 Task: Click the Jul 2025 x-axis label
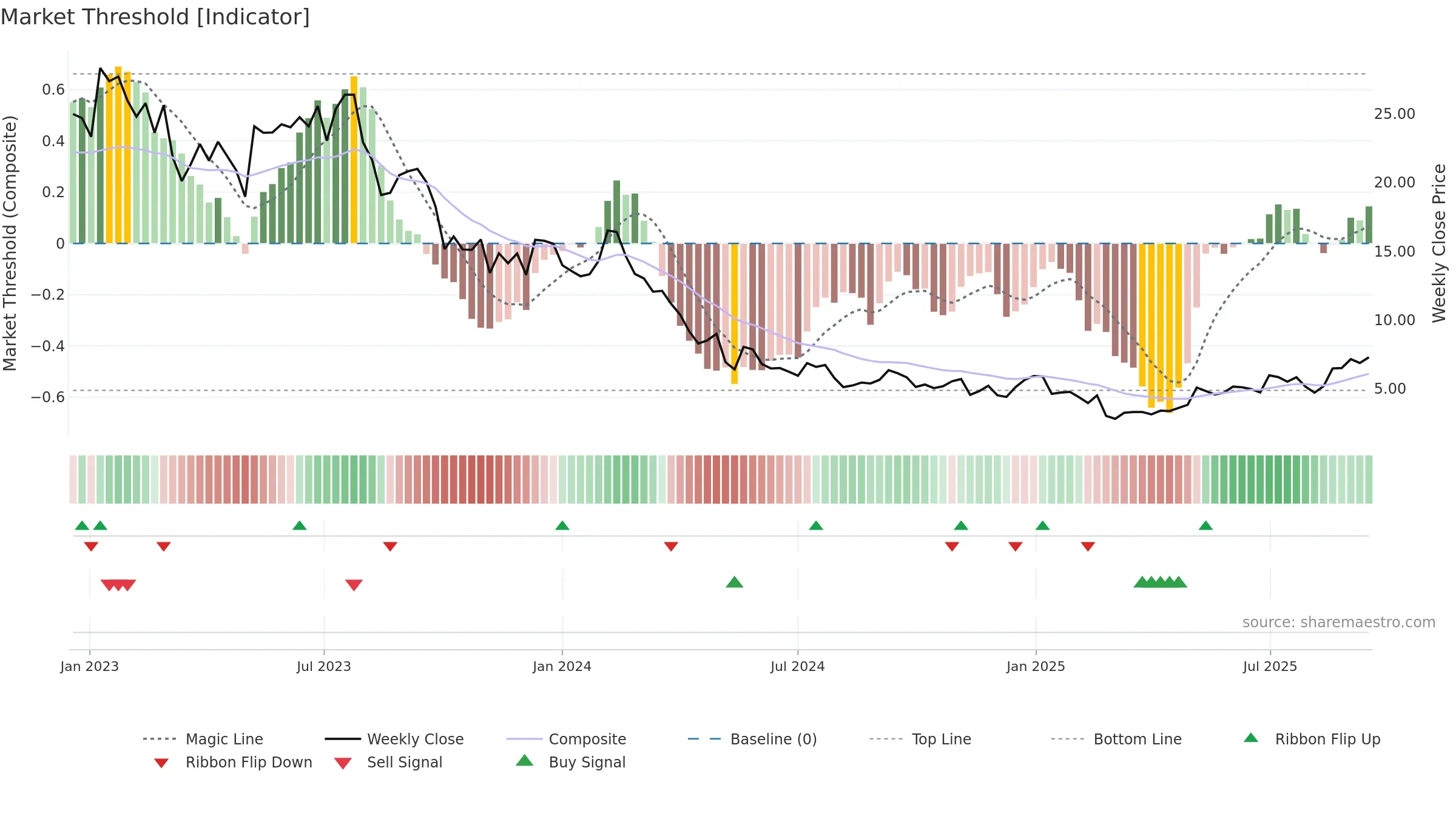tap(1270, 666)
